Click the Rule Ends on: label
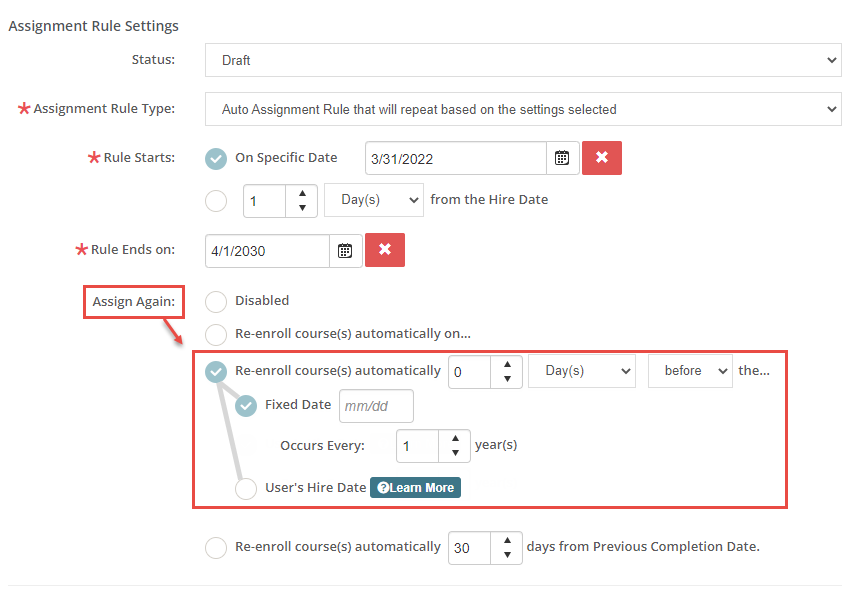This screenshot has width=850, height=595. click(133, 249)
